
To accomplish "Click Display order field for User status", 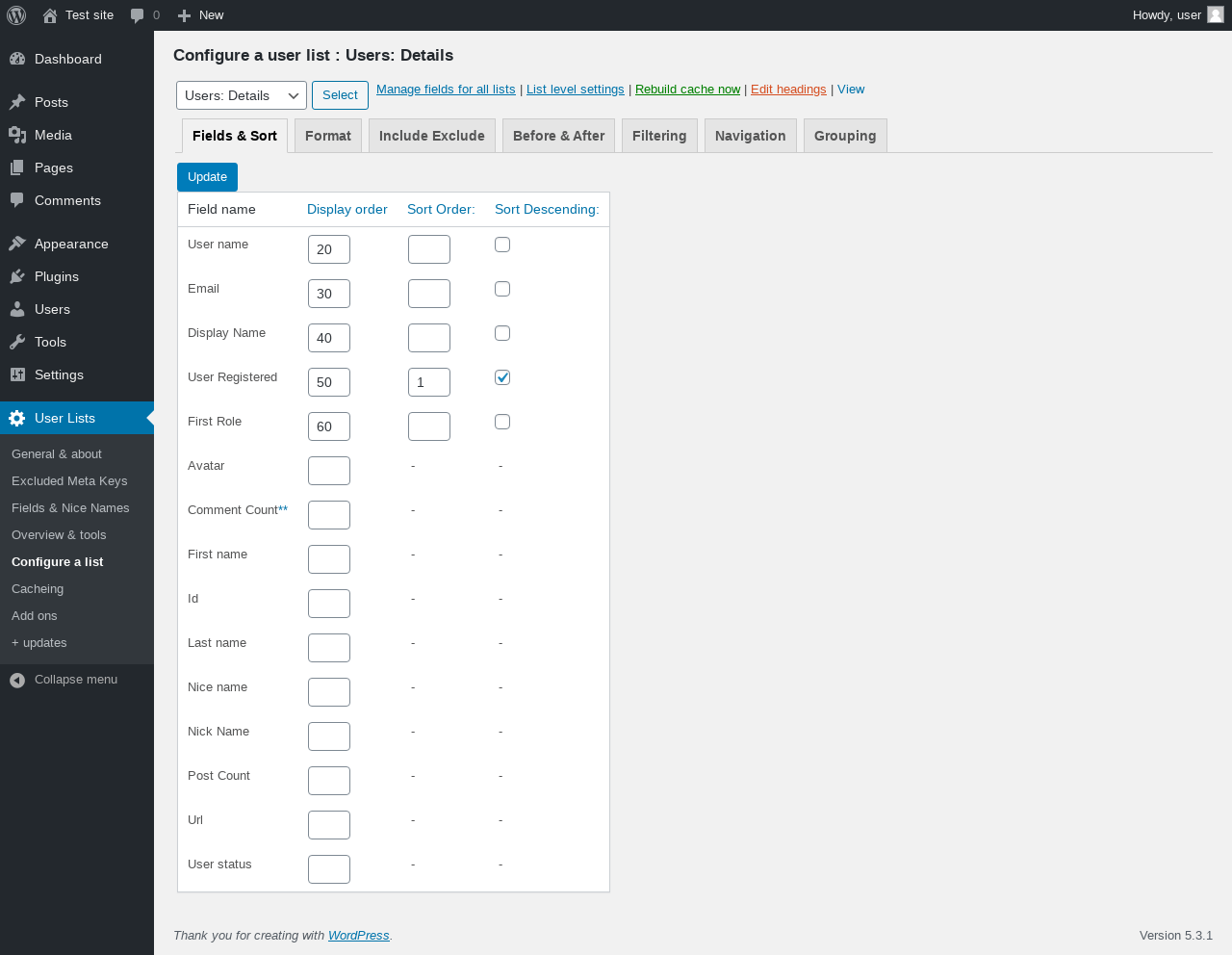I will (x=329, y=869).
